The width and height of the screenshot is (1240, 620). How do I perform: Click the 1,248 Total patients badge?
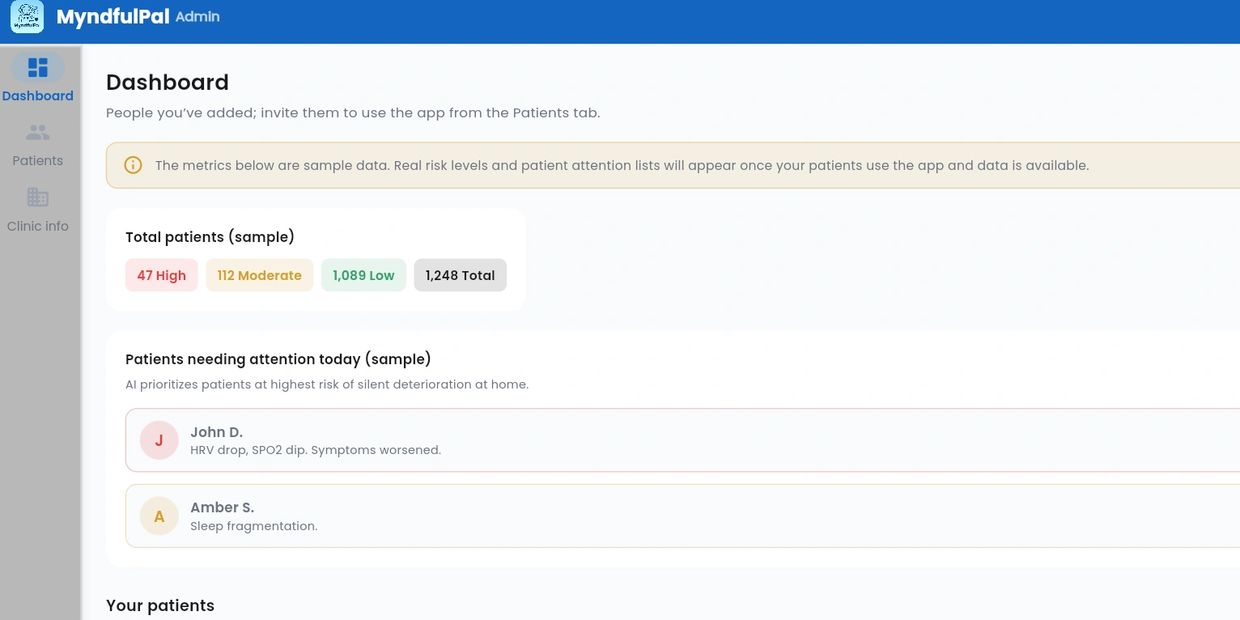pos(460,275)
